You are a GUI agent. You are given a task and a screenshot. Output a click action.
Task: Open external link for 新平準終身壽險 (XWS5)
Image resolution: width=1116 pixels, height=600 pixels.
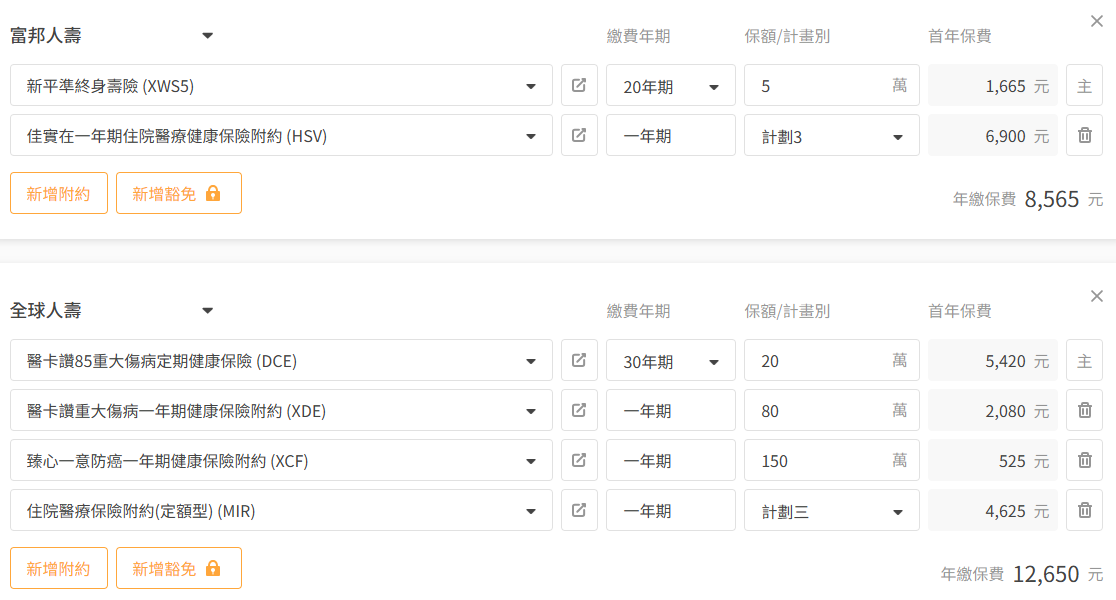tap(579, 86)
